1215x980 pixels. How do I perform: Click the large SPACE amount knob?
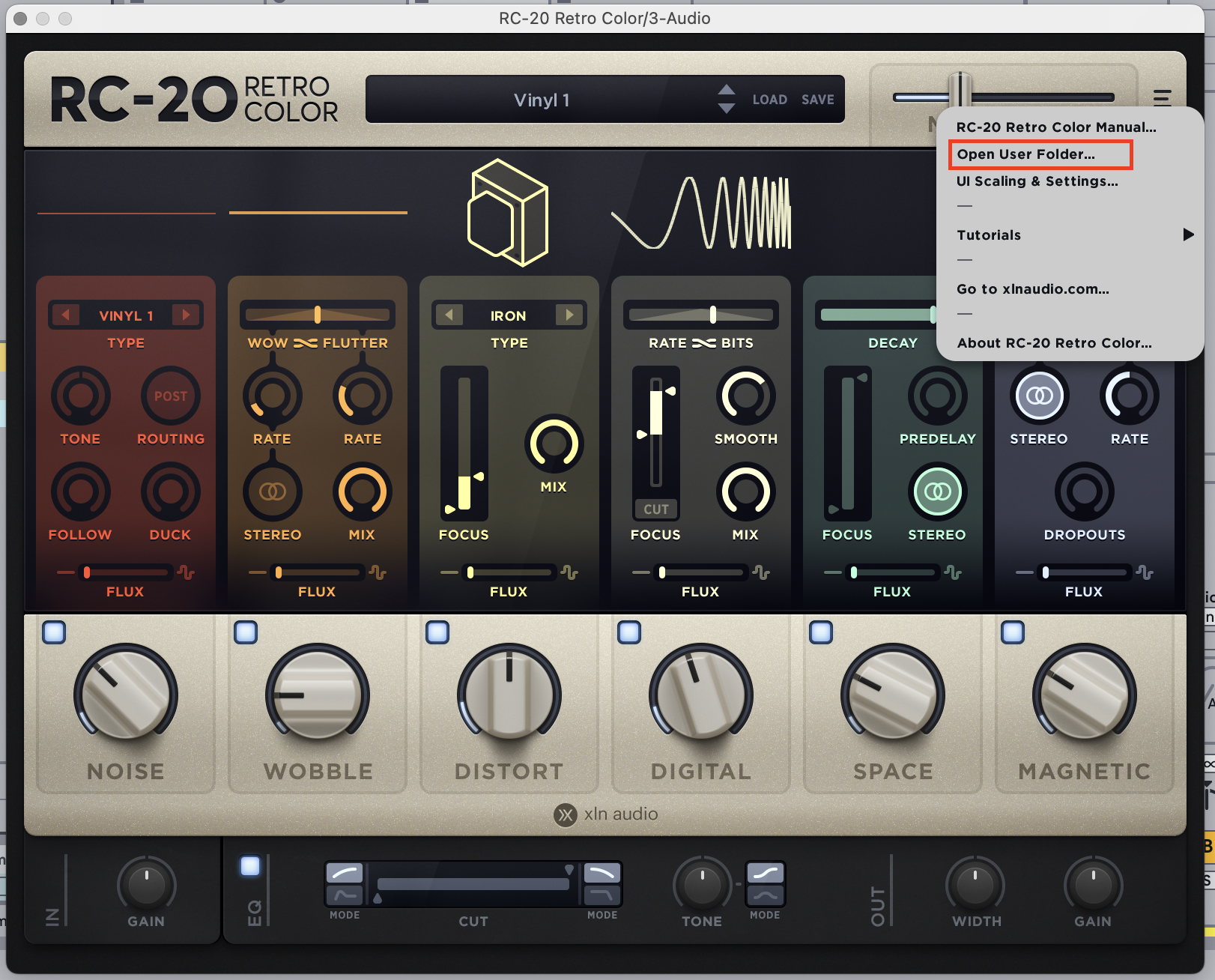pyautogui.click(x=893, y=695)
